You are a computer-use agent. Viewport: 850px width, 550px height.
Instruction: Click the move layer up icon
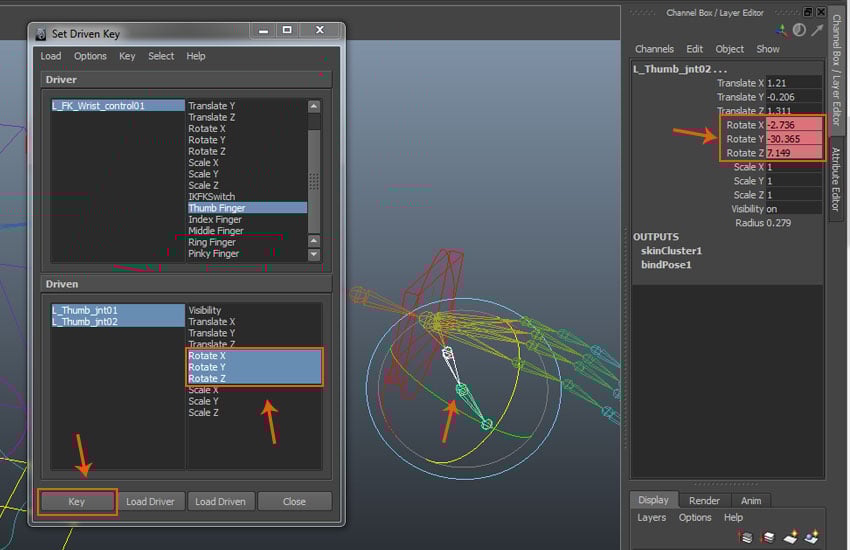746,537
